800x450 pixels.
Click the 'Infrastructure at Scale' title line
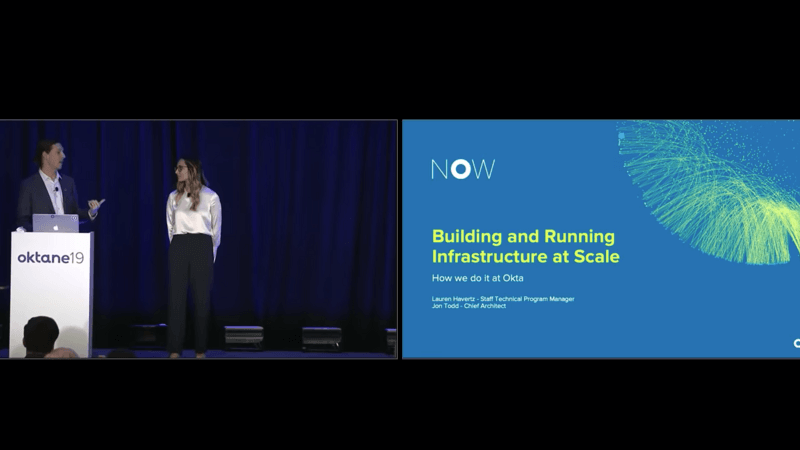525,257
